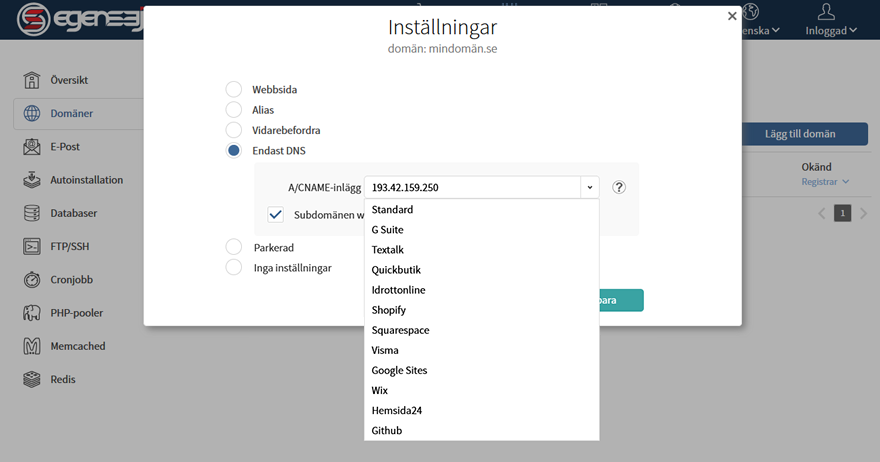Image resolution: width=880 pixels, height=462 pixels.
Task: Click the question mark help icon
Action: pyautogui.click(x=618, y=187)
